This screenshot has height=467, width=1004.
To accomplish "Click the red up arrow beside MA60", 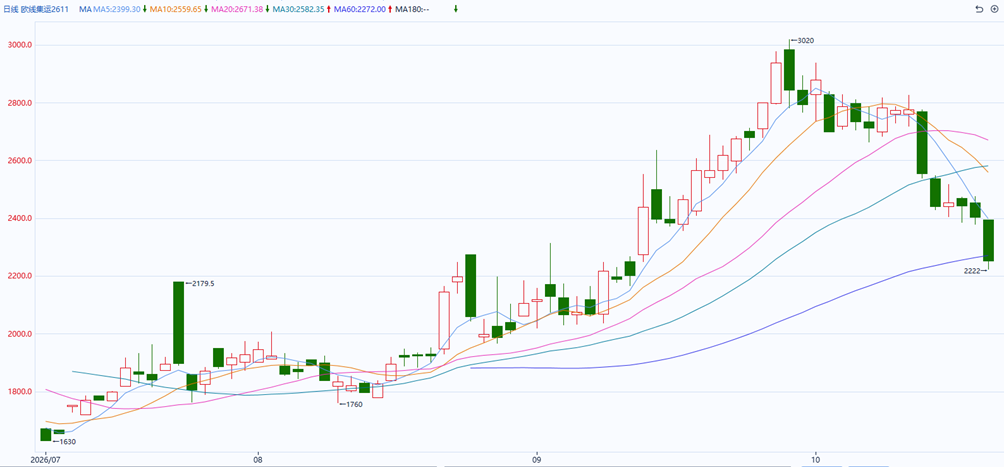I will pyautogui.click(x=390, y=9).
